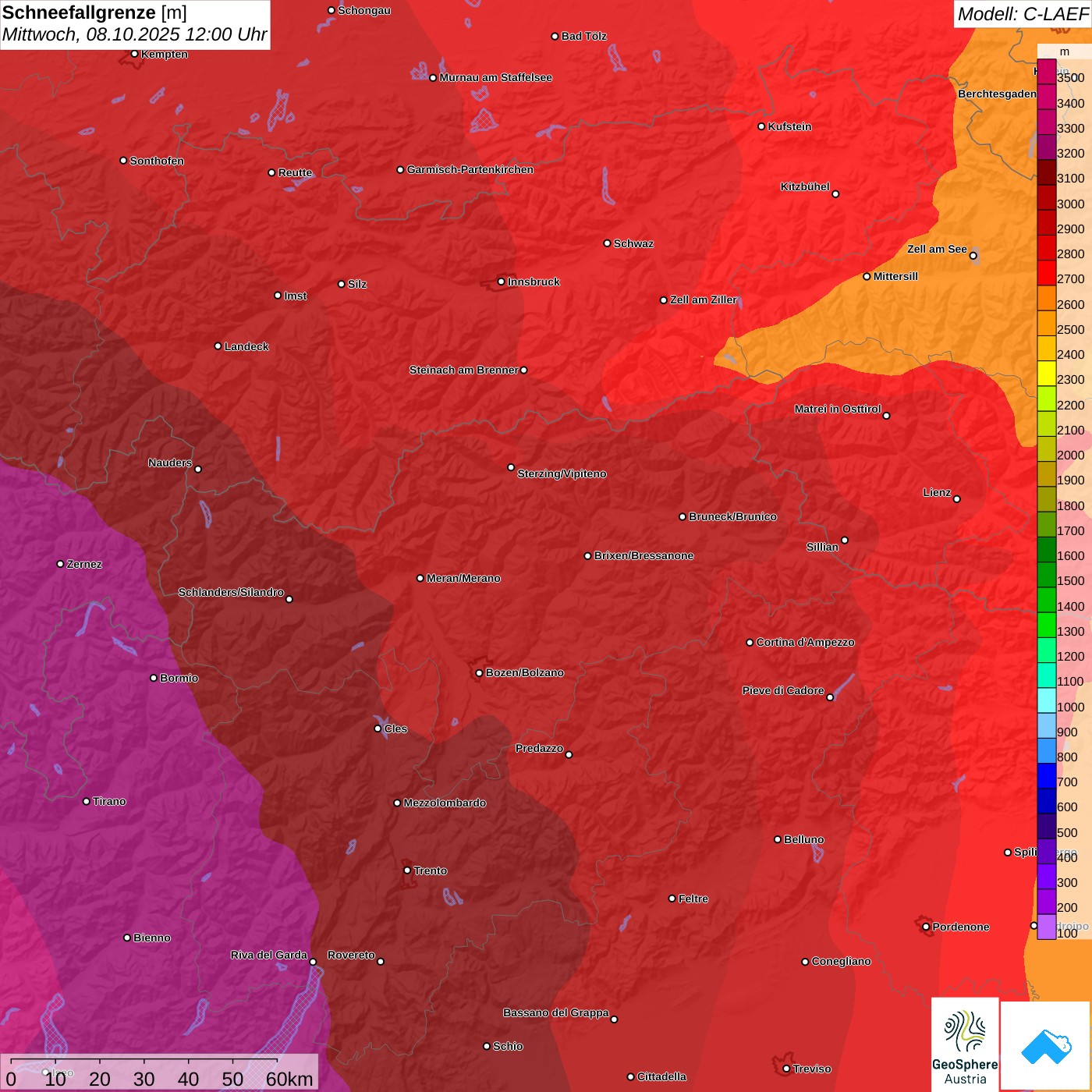
Task: Click the 'Matrei in Osttirol' label
Action: (838, 409)
